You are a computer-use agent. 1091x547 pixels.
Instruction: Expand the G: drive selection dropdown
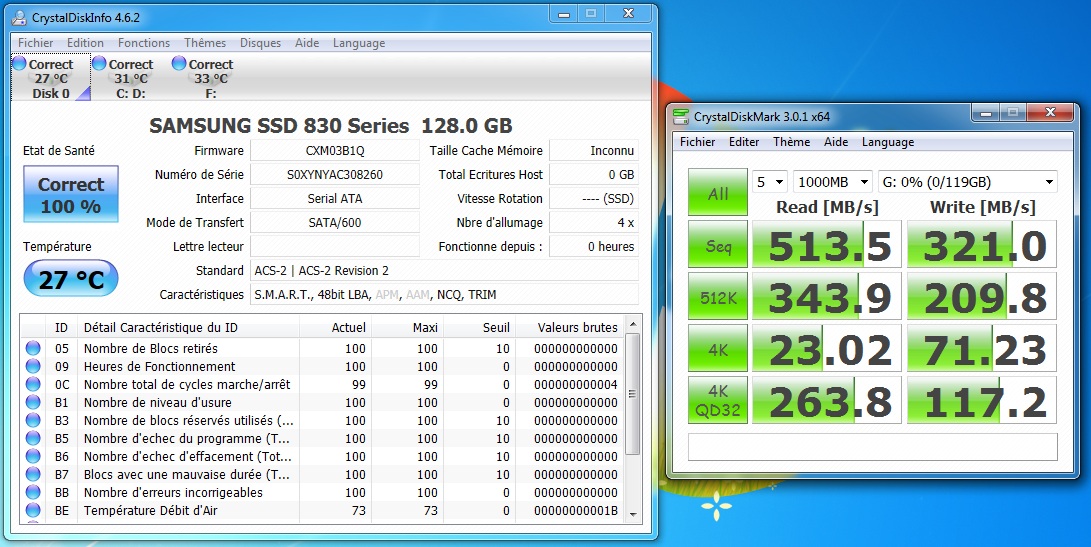pyautogui.click(x=967, y=182)
